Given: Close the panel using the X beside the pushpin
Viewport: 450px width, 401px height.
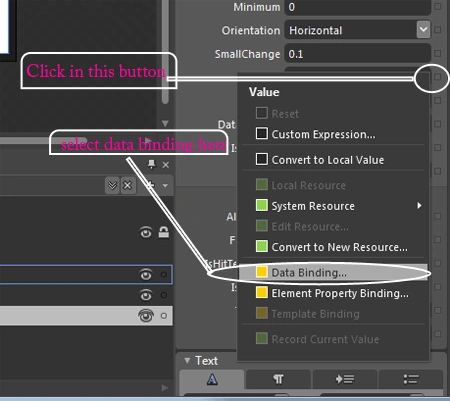Looking at the screenshot, I should (166, 165).
